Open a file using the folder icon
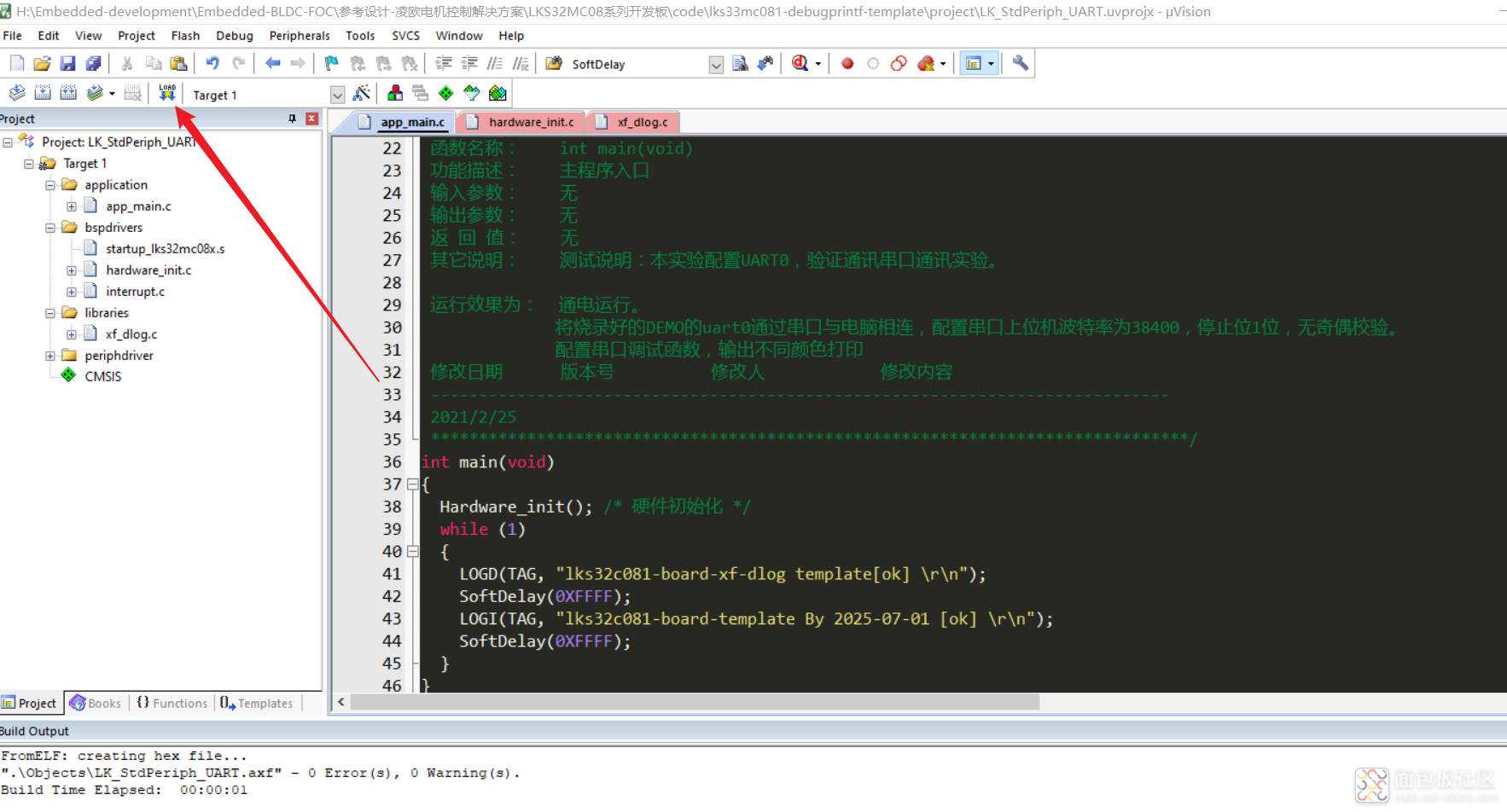 tap(42, 63)
